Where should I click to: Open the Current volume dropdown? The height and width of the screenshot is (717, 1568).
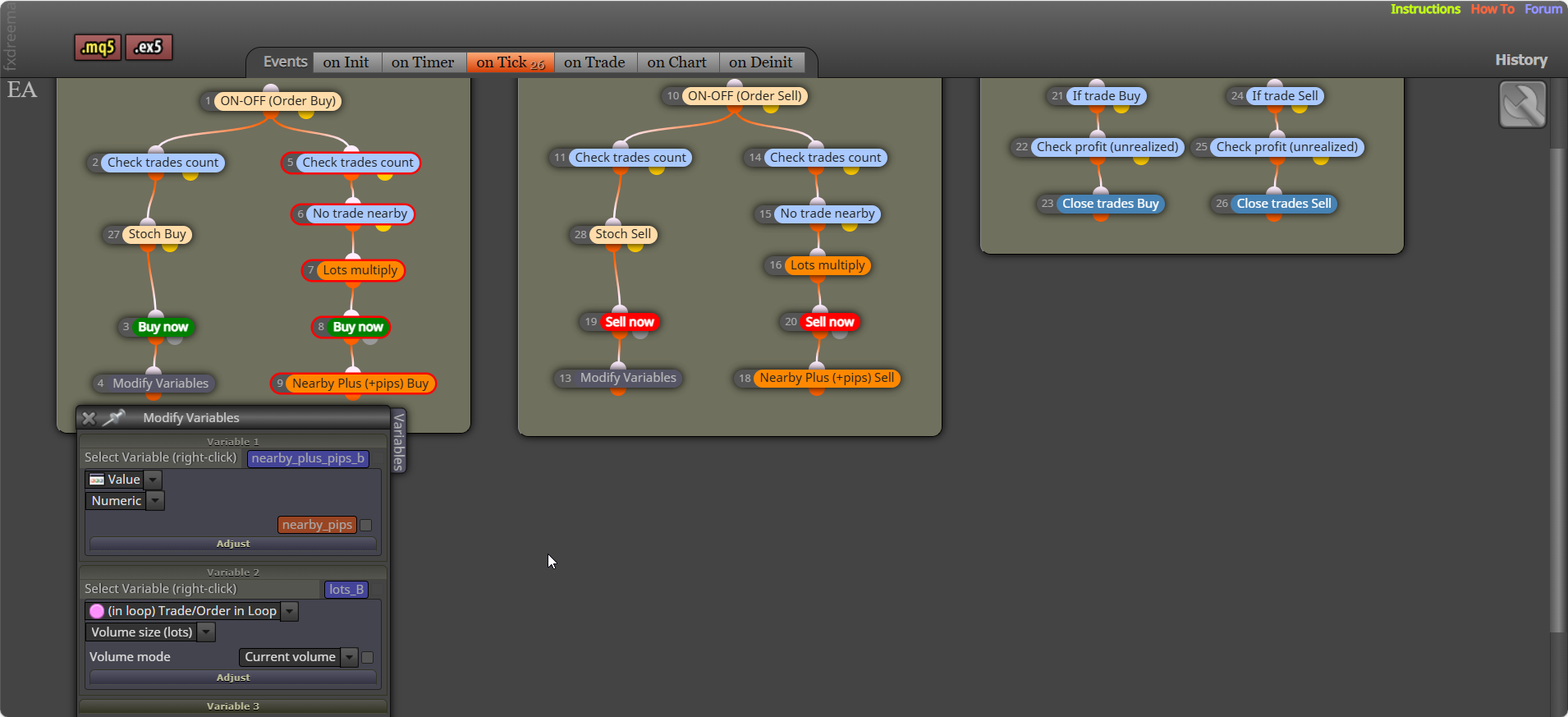point(350,657)
